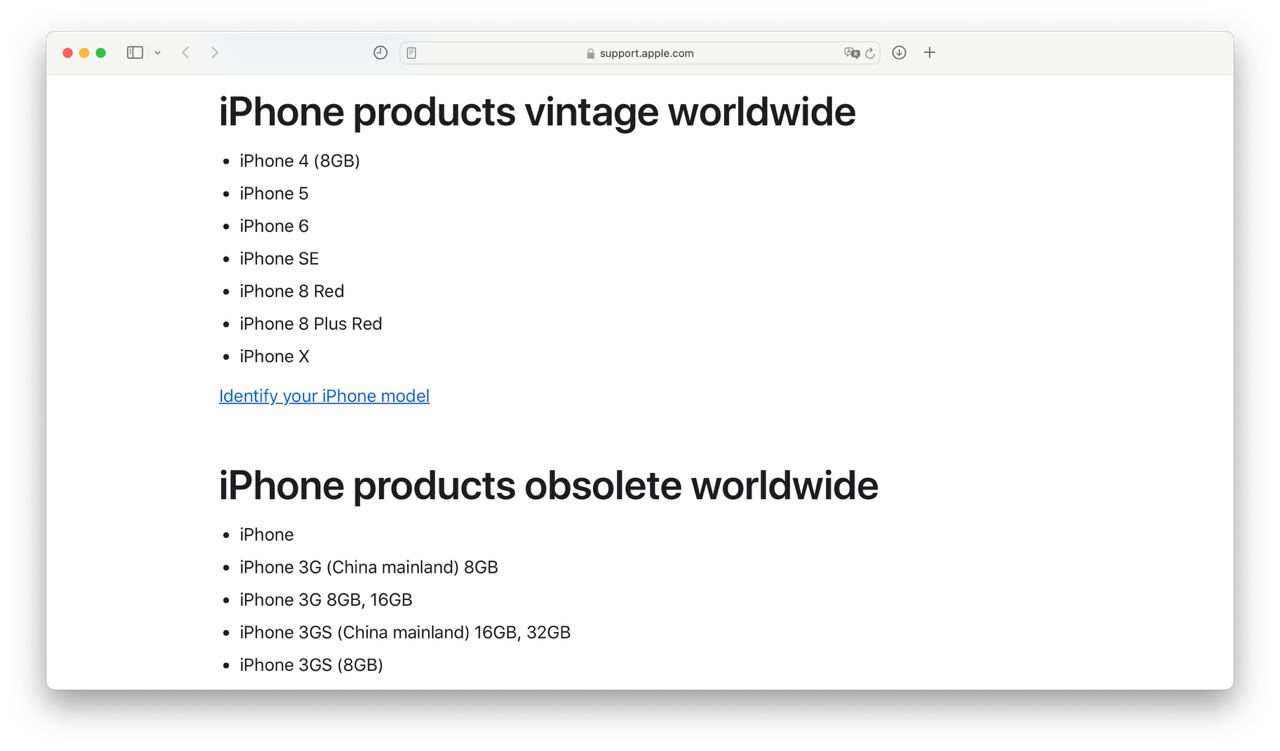Go back to the previous page

click(x=186, y=53)
